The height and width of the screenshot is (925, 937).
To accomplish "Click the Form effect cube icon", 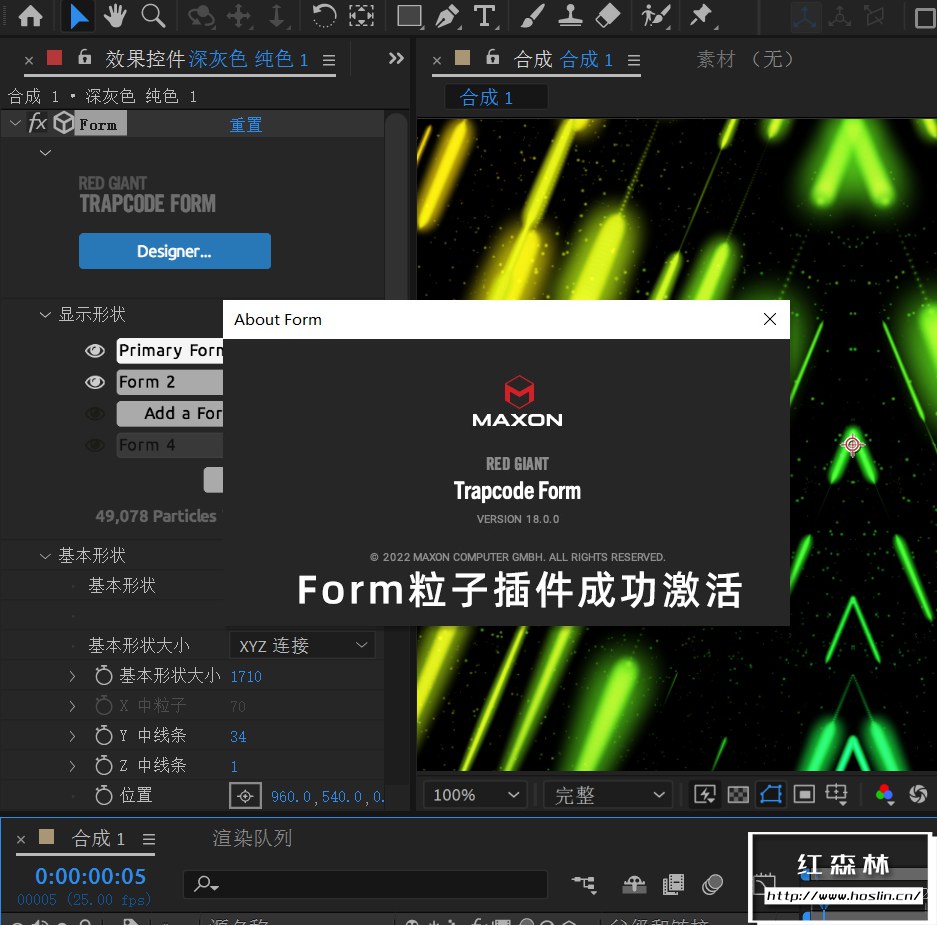I will tap(63, 123).
